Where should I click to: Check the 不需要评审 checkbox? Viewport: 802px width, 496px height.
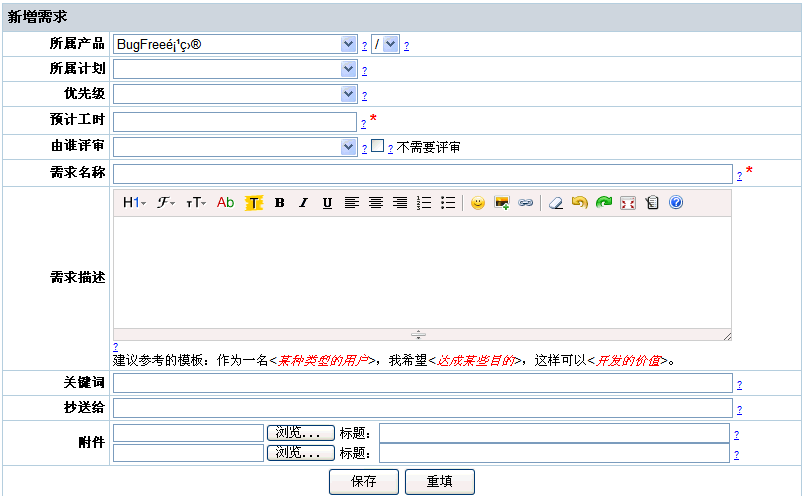coord(377,146)
